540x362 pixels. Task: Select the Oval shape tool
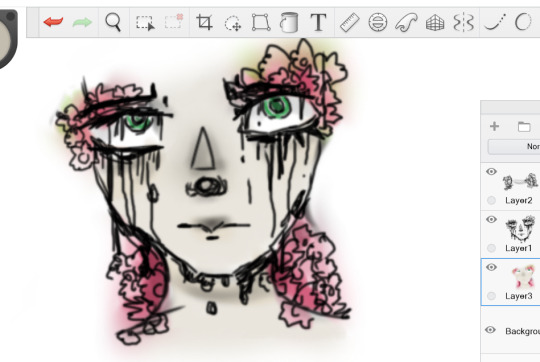point(523,22)
